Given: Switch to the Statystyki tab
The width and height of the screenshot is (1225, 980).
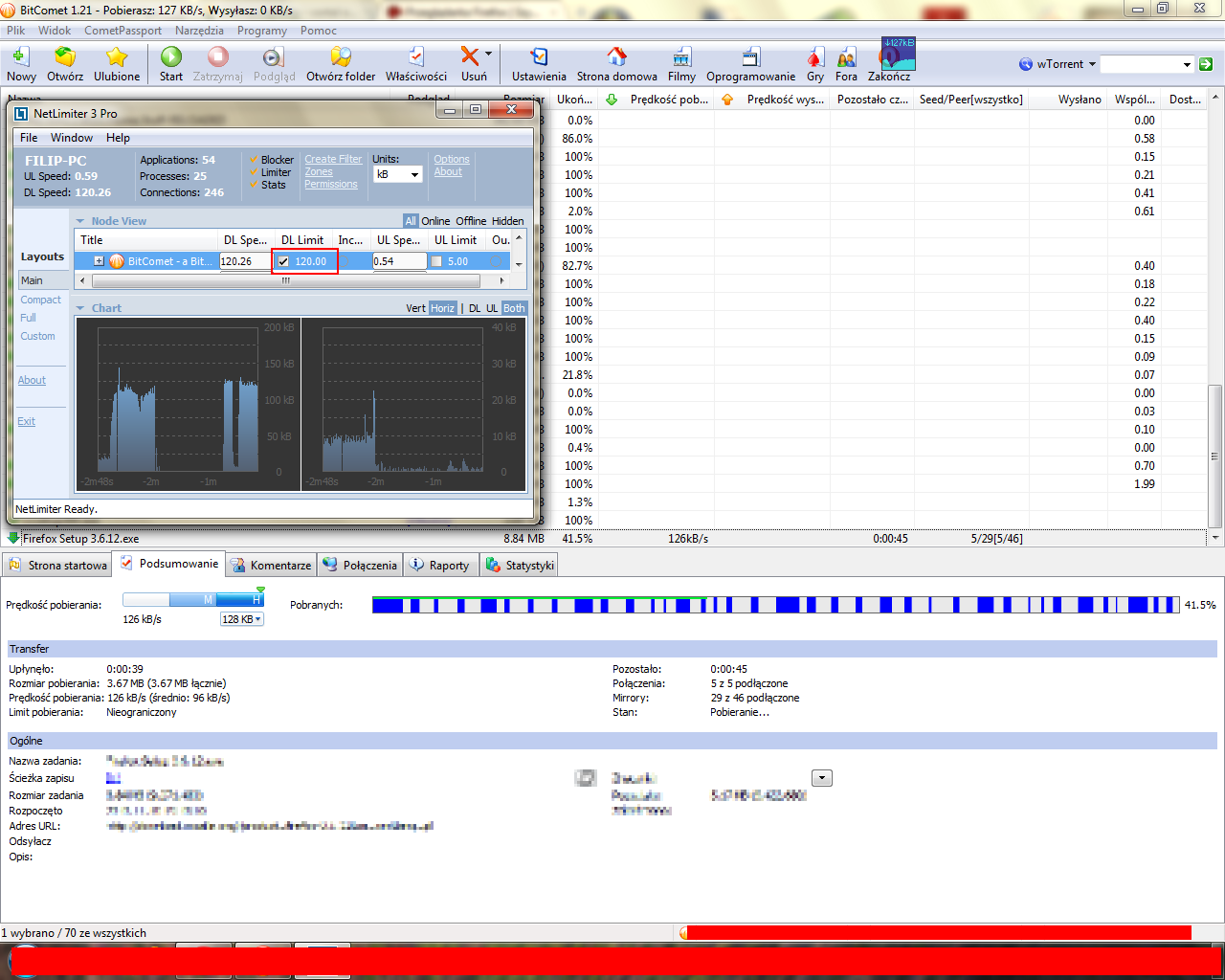Looking at the screenshot, I should pos(520,565).
